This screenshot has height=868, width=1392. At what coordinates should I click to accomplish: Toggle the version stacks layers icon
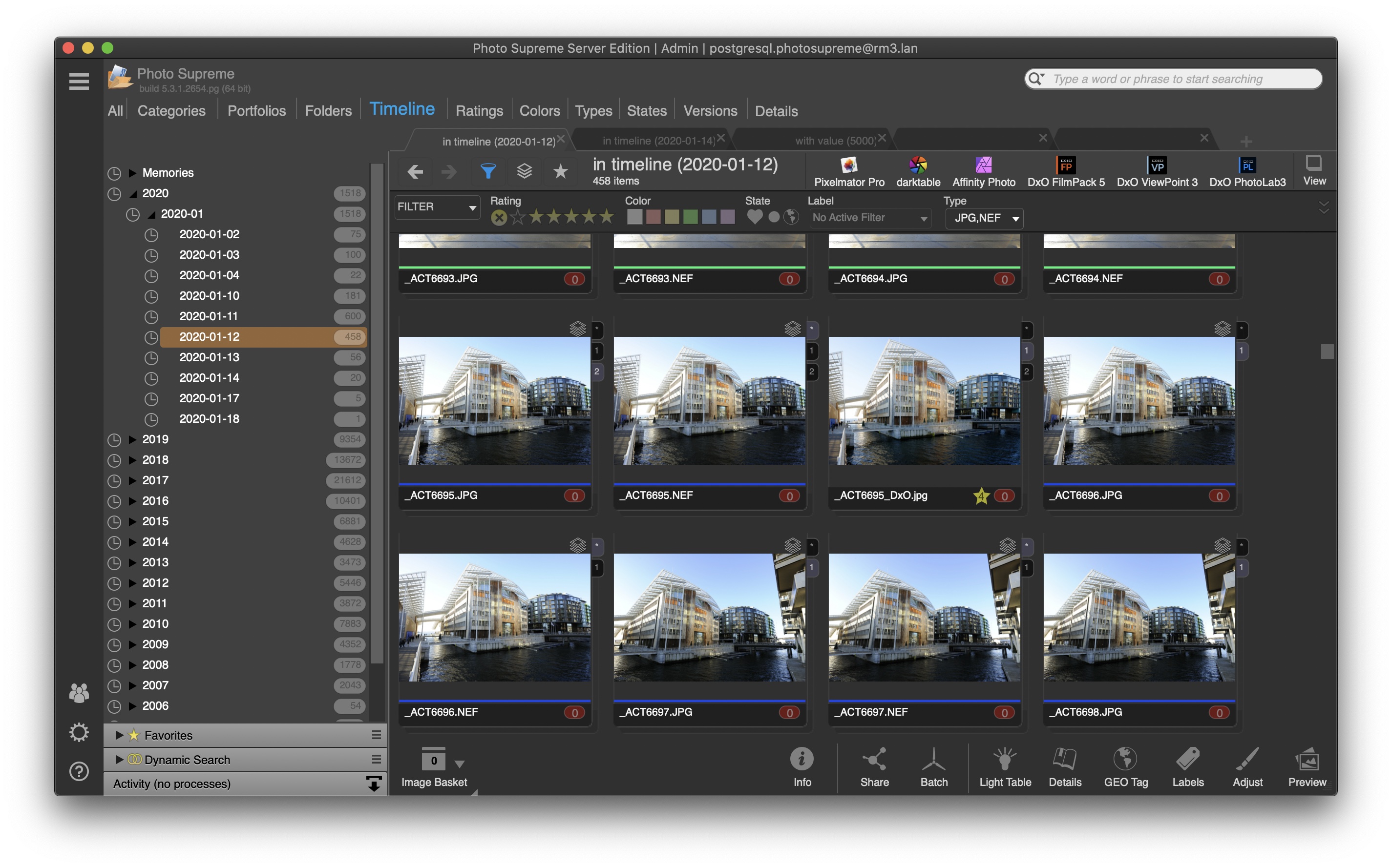tap(524, 171)
